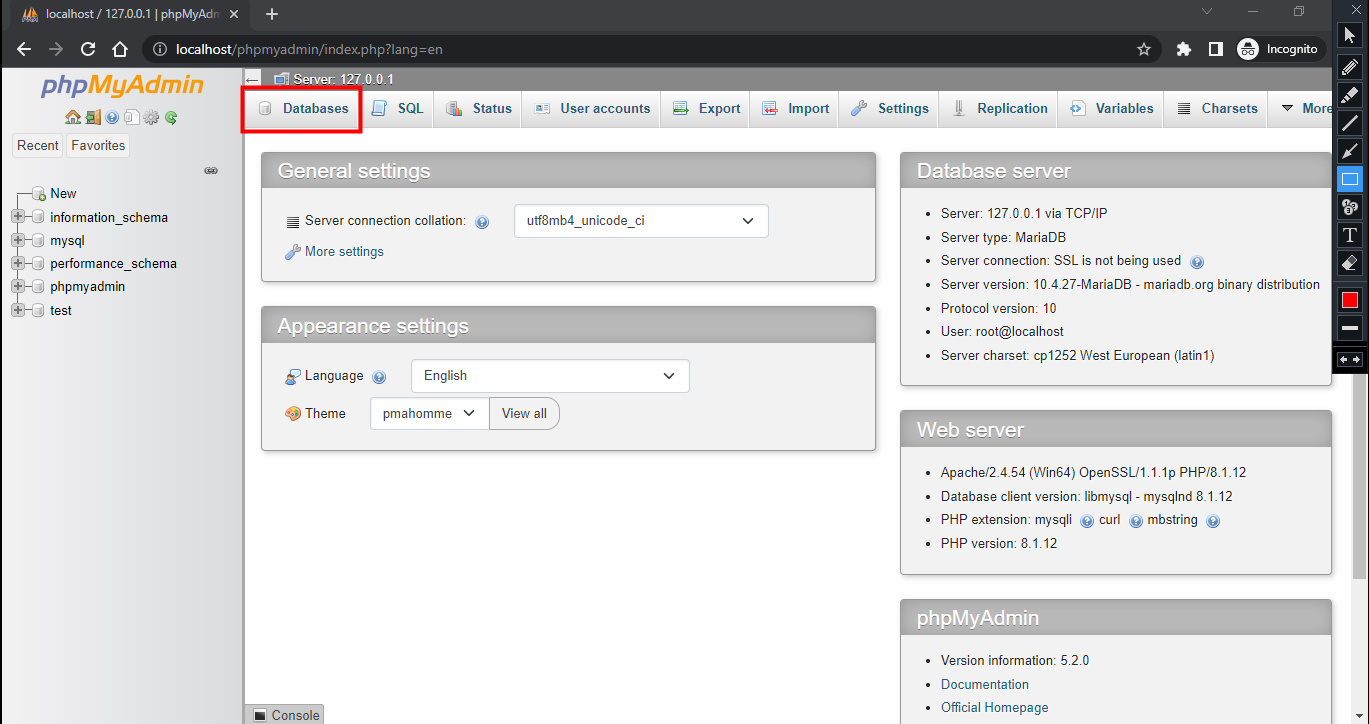Open the More settings link
Screen dimensions: 1369x724
pos(343,252)
